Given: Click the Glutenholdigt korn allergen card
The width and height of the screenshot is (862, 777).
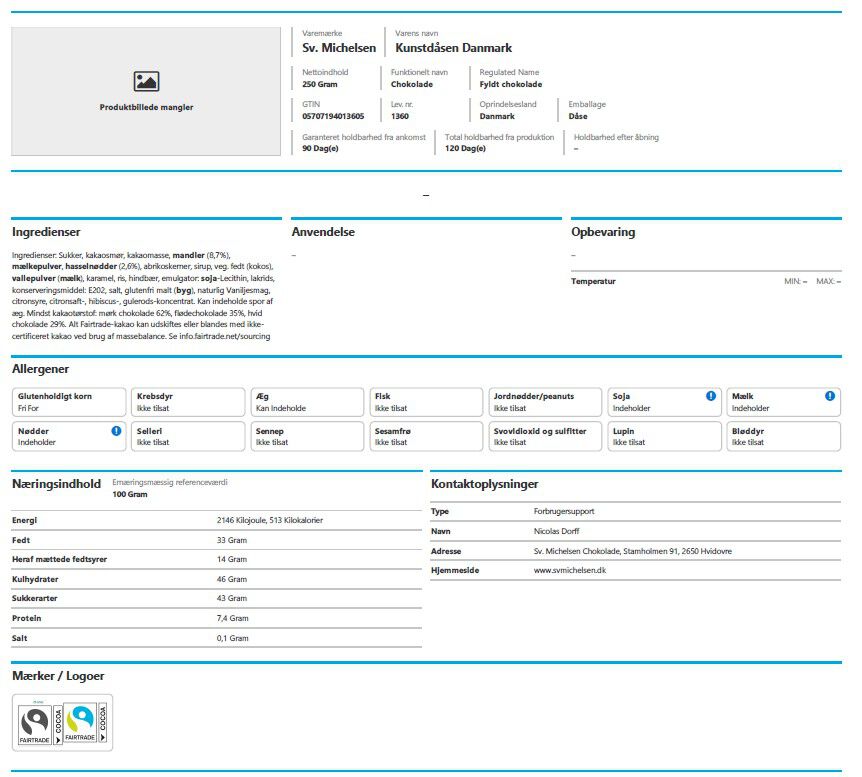Looking at the screenshot, I should (x=69, y=402).
